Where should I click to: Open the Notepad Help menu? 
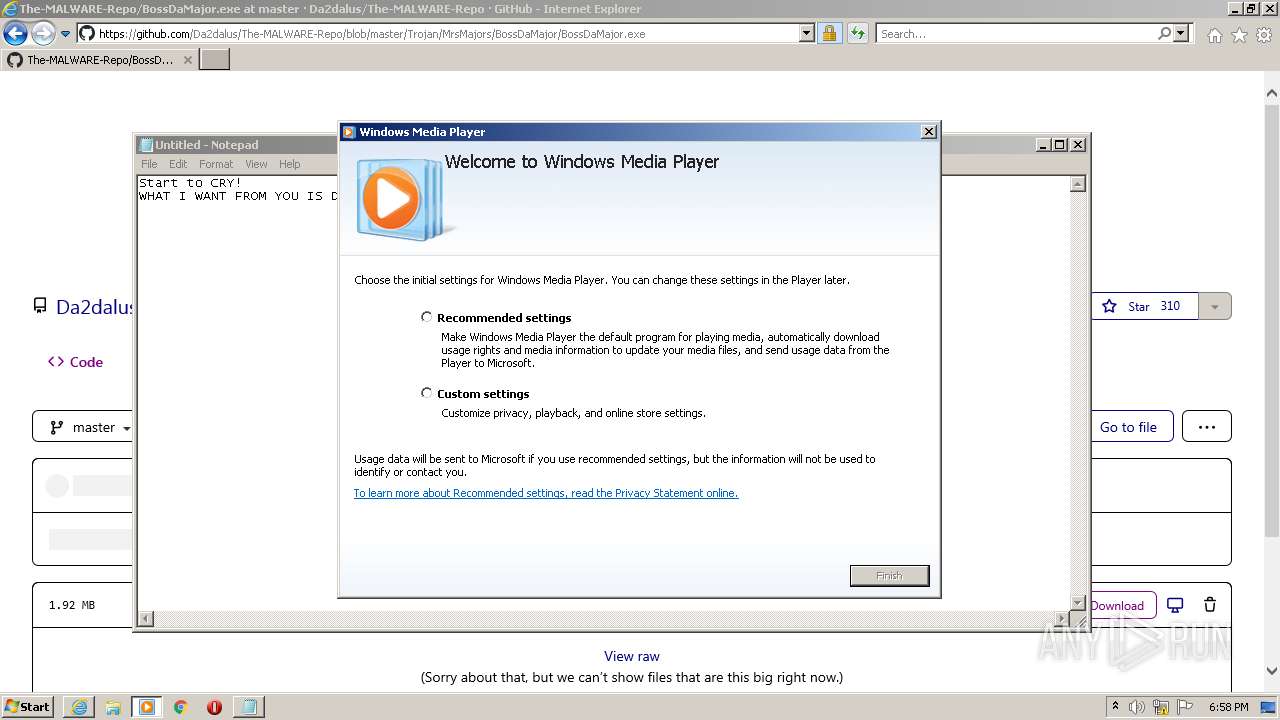pos(289,164)
